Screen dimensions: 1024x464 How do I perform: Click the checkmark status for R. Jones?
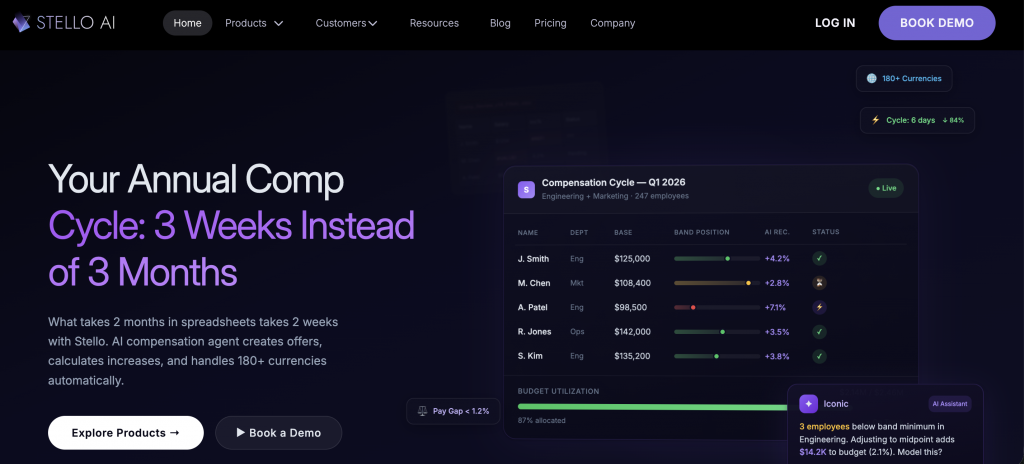click(x=819, y=332)
